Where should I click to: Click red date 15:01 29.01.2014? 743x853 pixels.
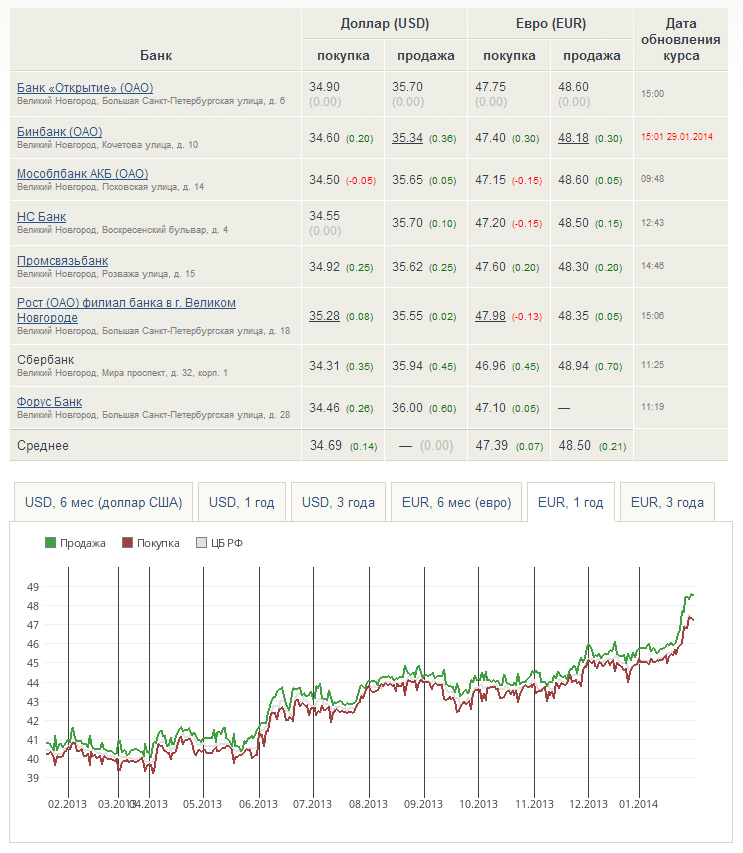pos(677,137)
